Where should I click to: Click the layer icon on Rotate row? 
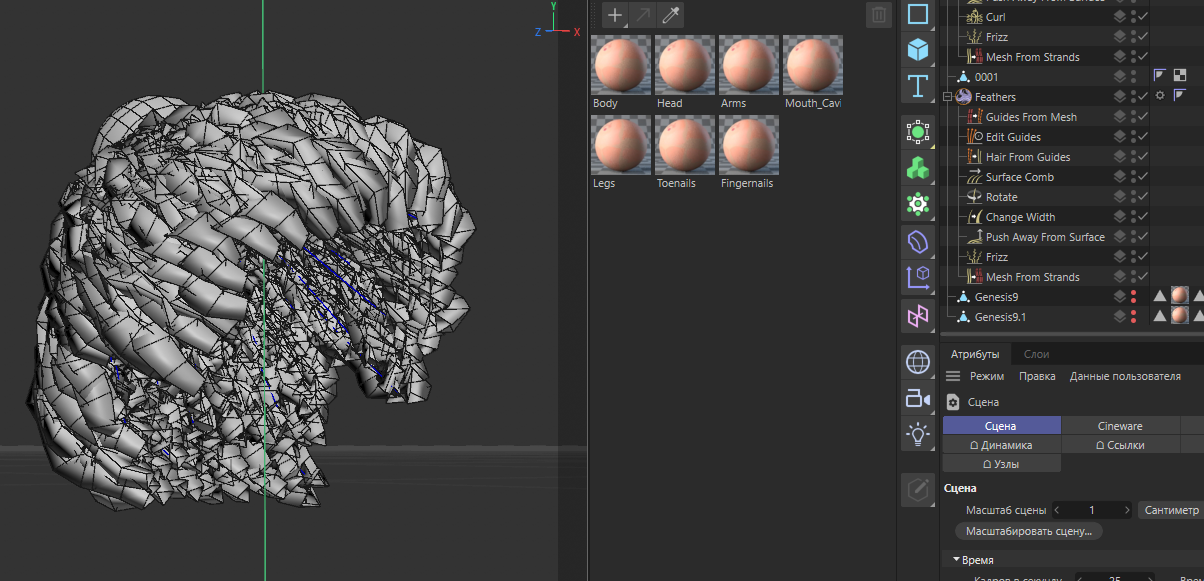tap(1121, 197)
